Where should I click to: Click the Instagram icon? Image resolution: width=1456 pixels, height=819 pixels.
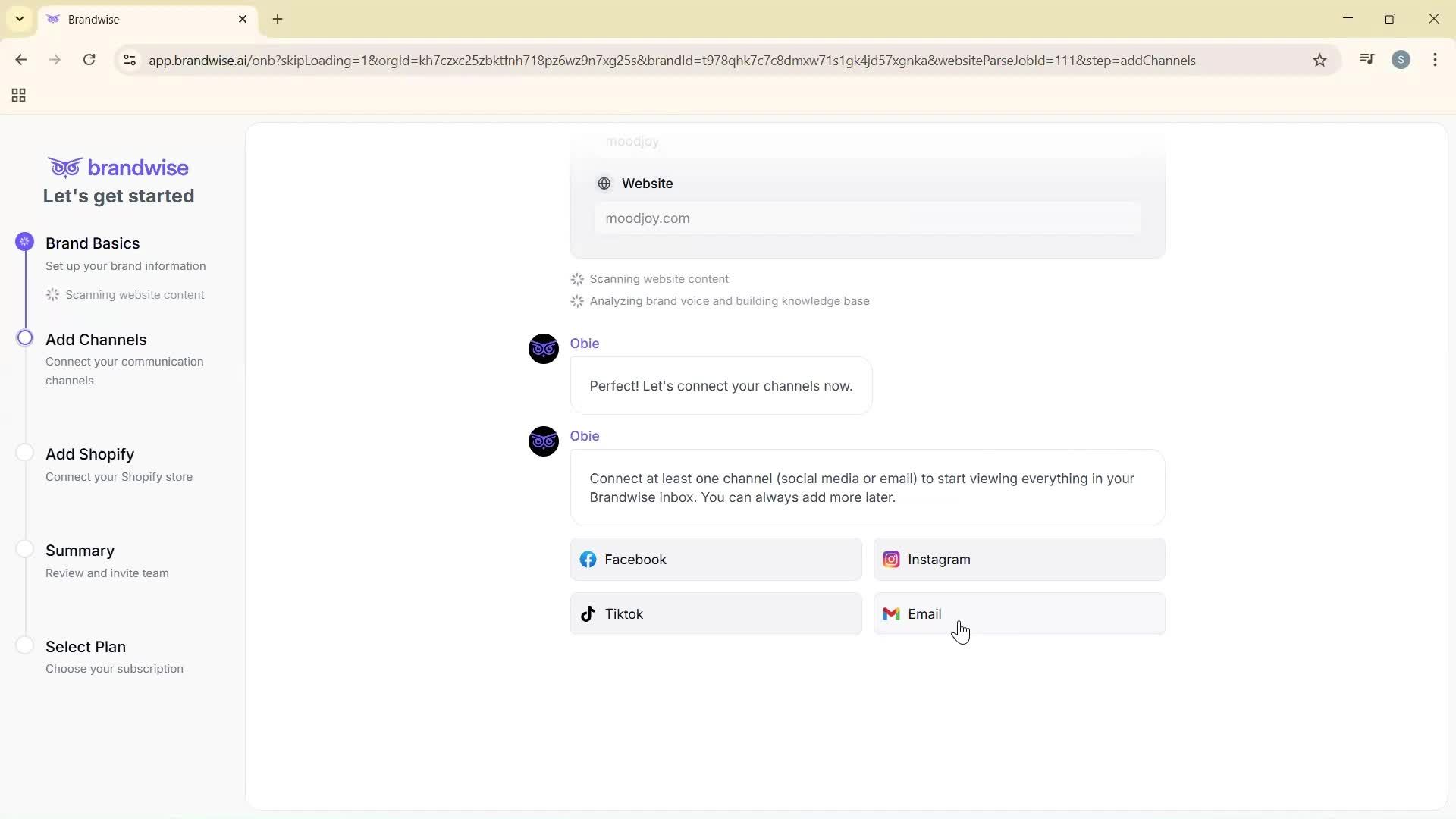point(892,559)
